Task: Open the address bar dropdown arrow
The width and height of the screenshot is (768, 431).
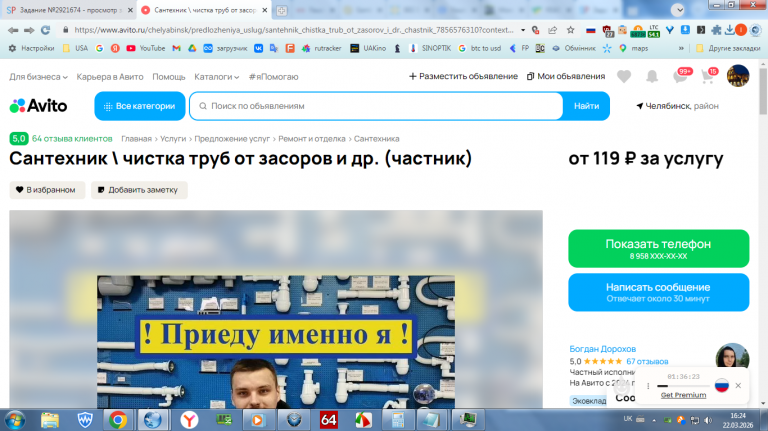Action: [x=523, y=30]
